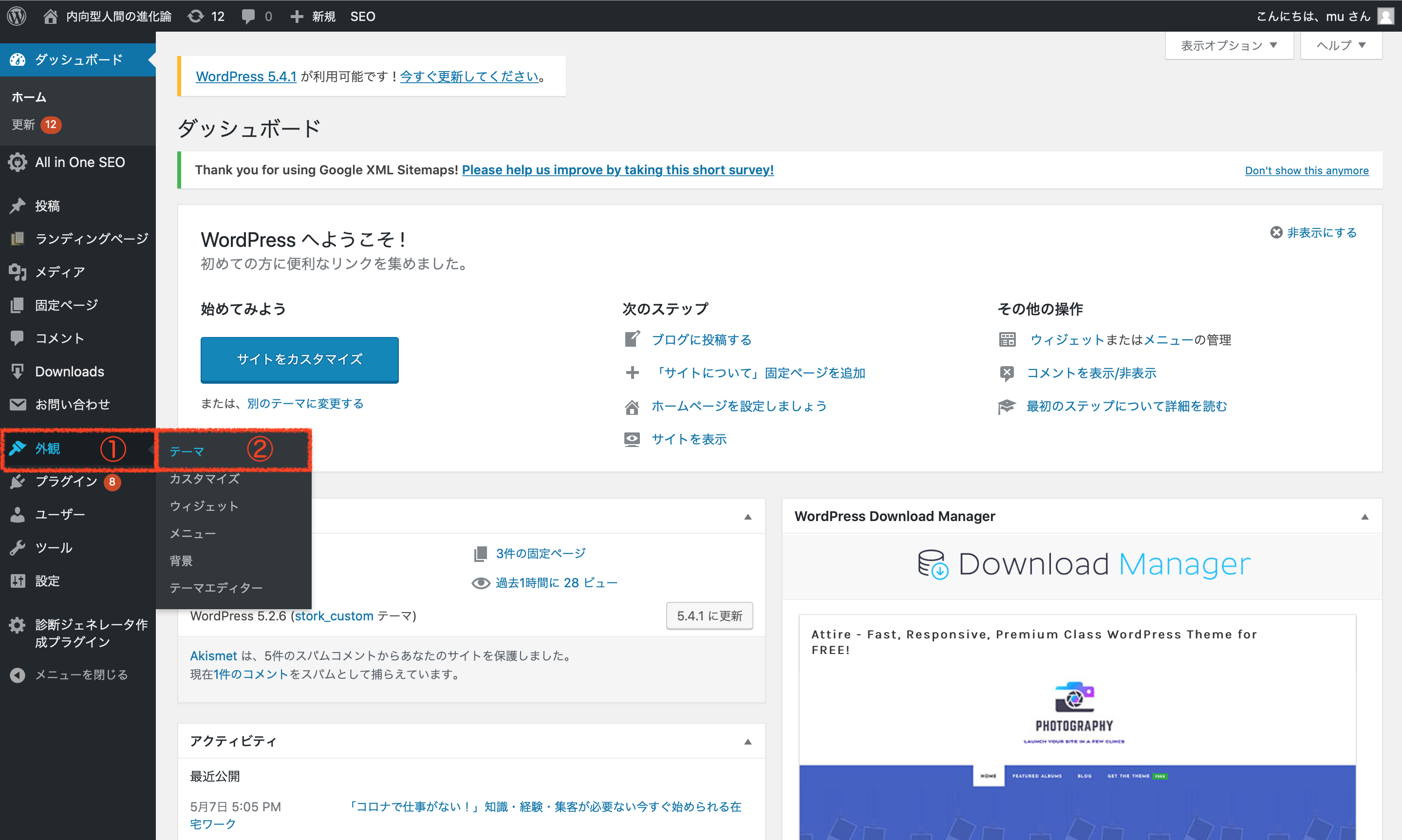Open comments bubble icon in admin bar
1402x840 pixels.
[x=248, y=17]
